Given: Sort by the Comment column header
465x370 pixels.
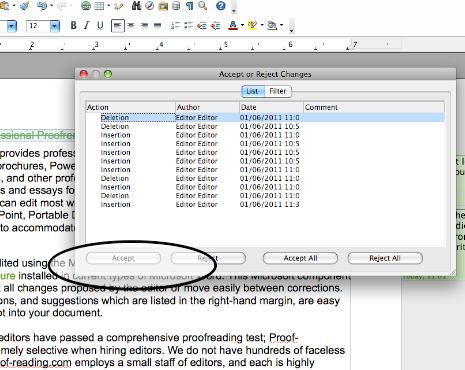Looking at the screenshot, I should click(x=374, y=107).
